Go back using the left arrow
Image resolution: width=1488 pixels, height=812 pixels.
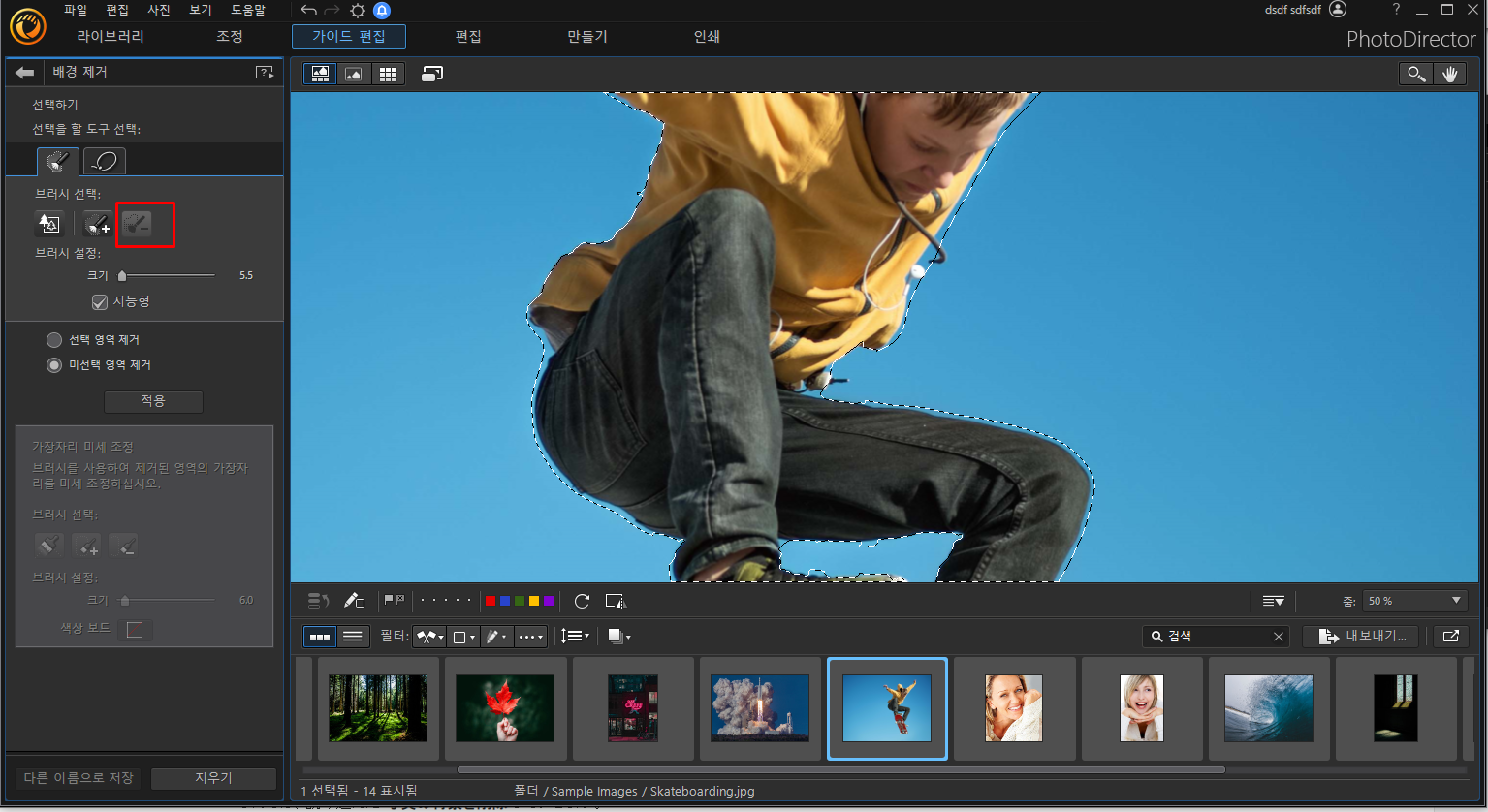coord(25,72)
